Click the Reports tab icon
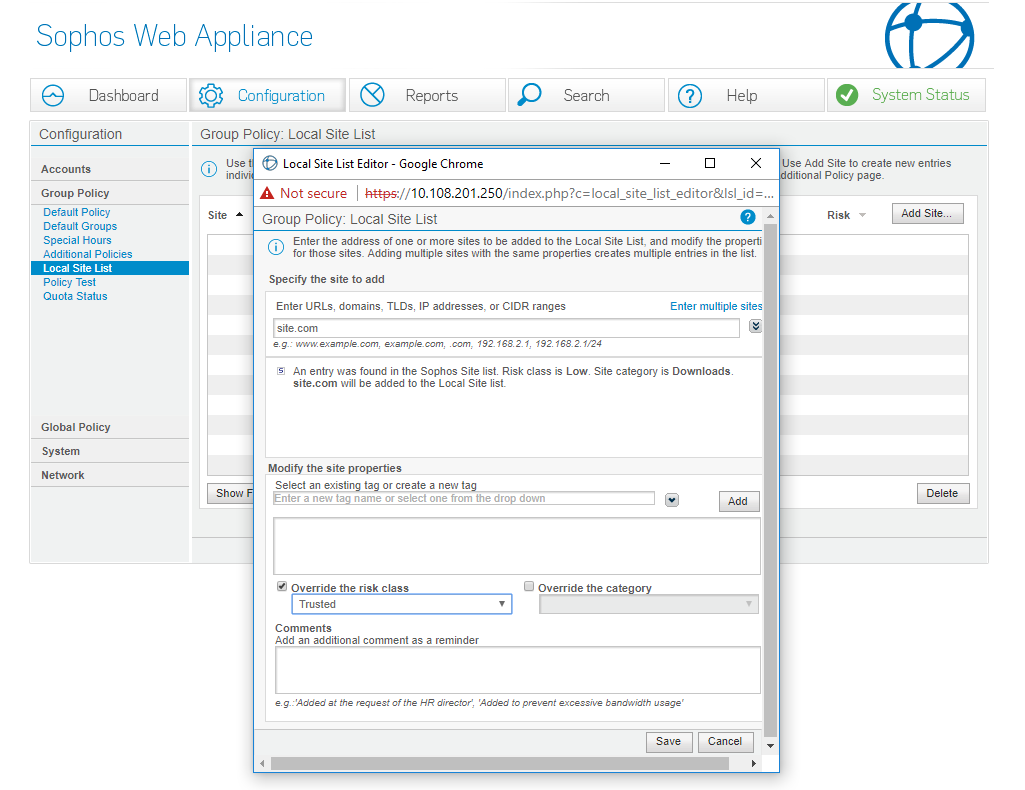The height and width of the screenshot is (790, 1025). click(371, 96)
